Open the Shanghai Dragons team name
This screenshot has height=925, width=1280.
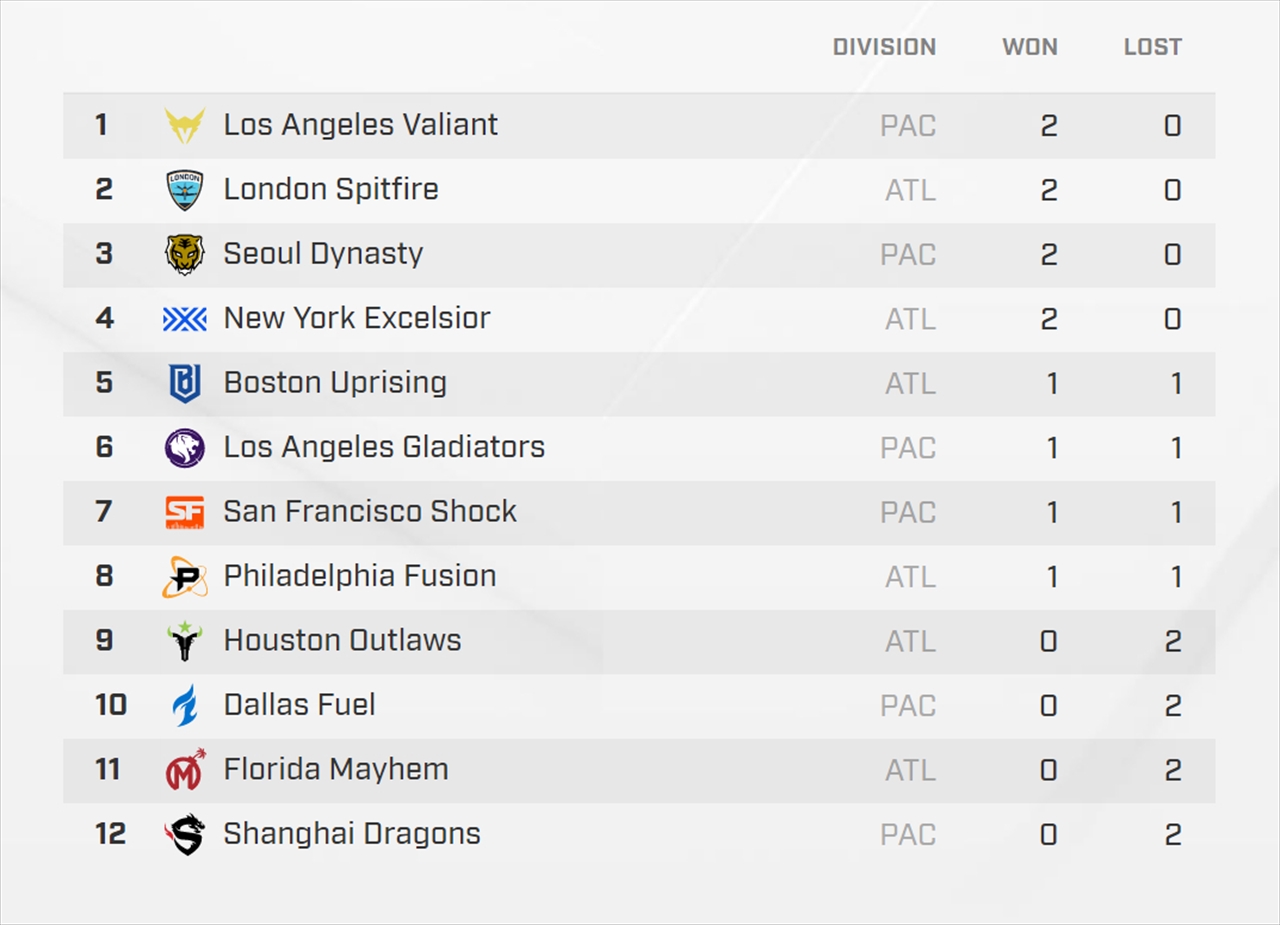(x=352, y=834)
